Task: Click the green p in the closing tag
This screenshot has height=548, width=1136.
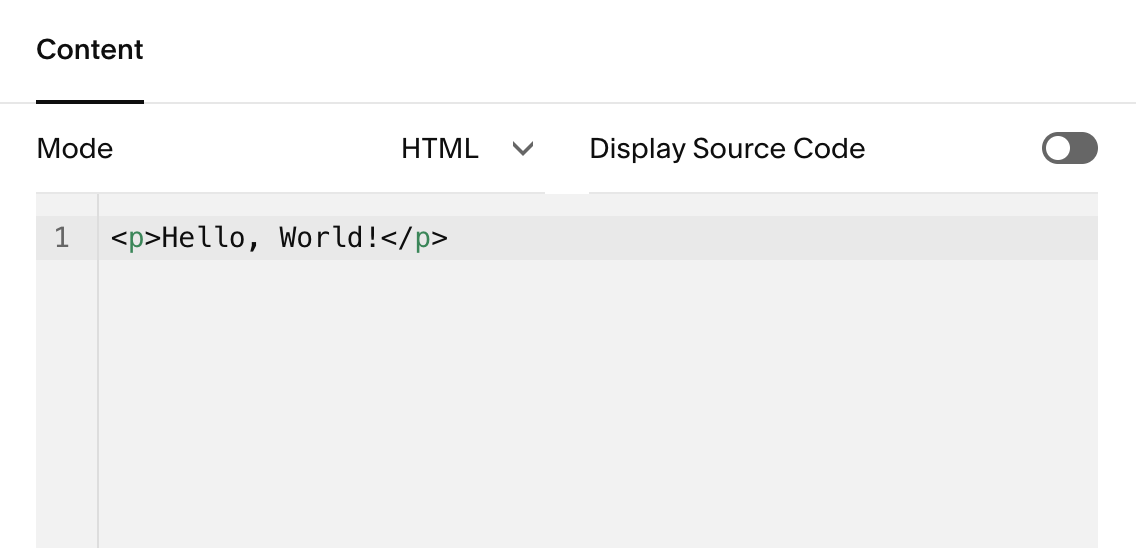Action: (x=422, y=238)
